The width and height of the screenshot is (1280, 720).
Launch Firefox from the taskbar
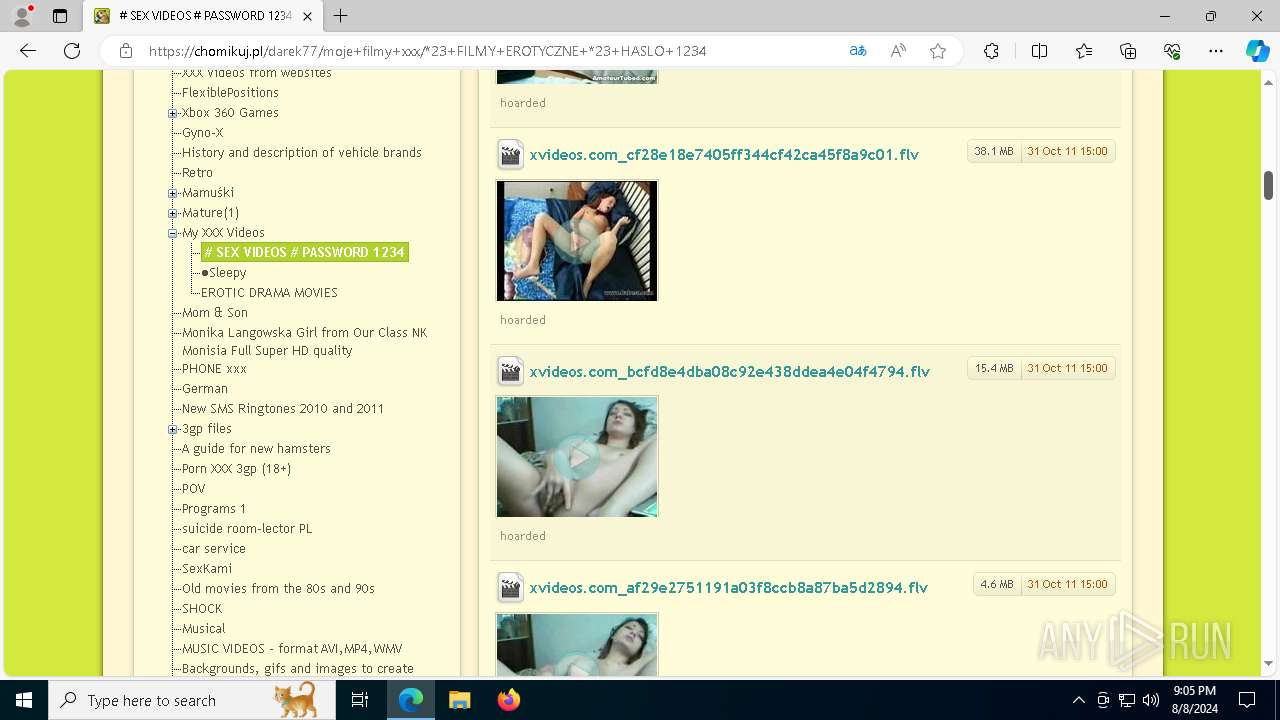click(508, 700)
